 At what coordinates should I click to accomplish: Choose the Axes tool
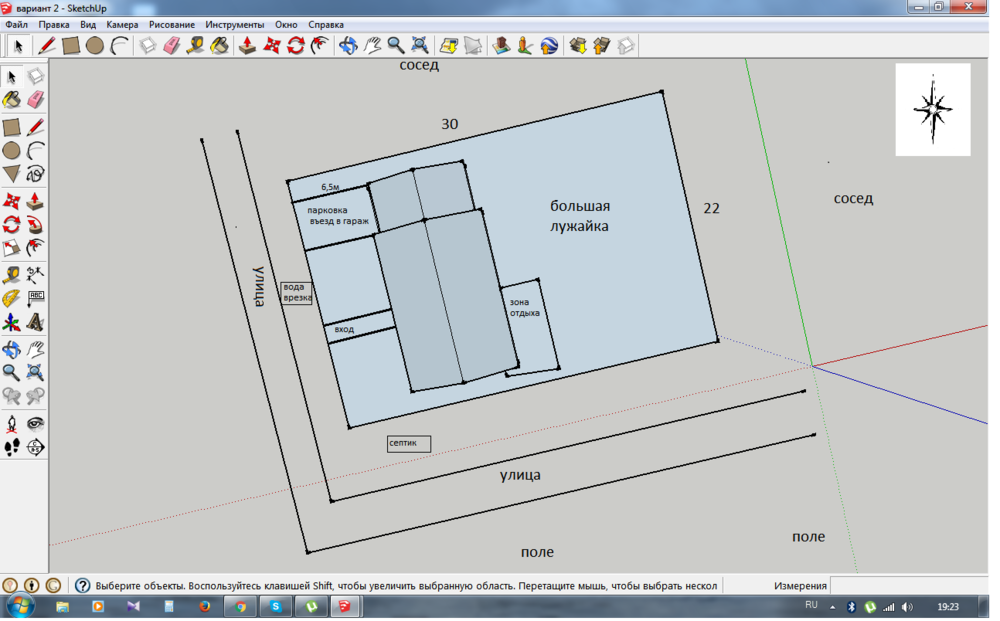pyautogui.click(x=11, y=323)
